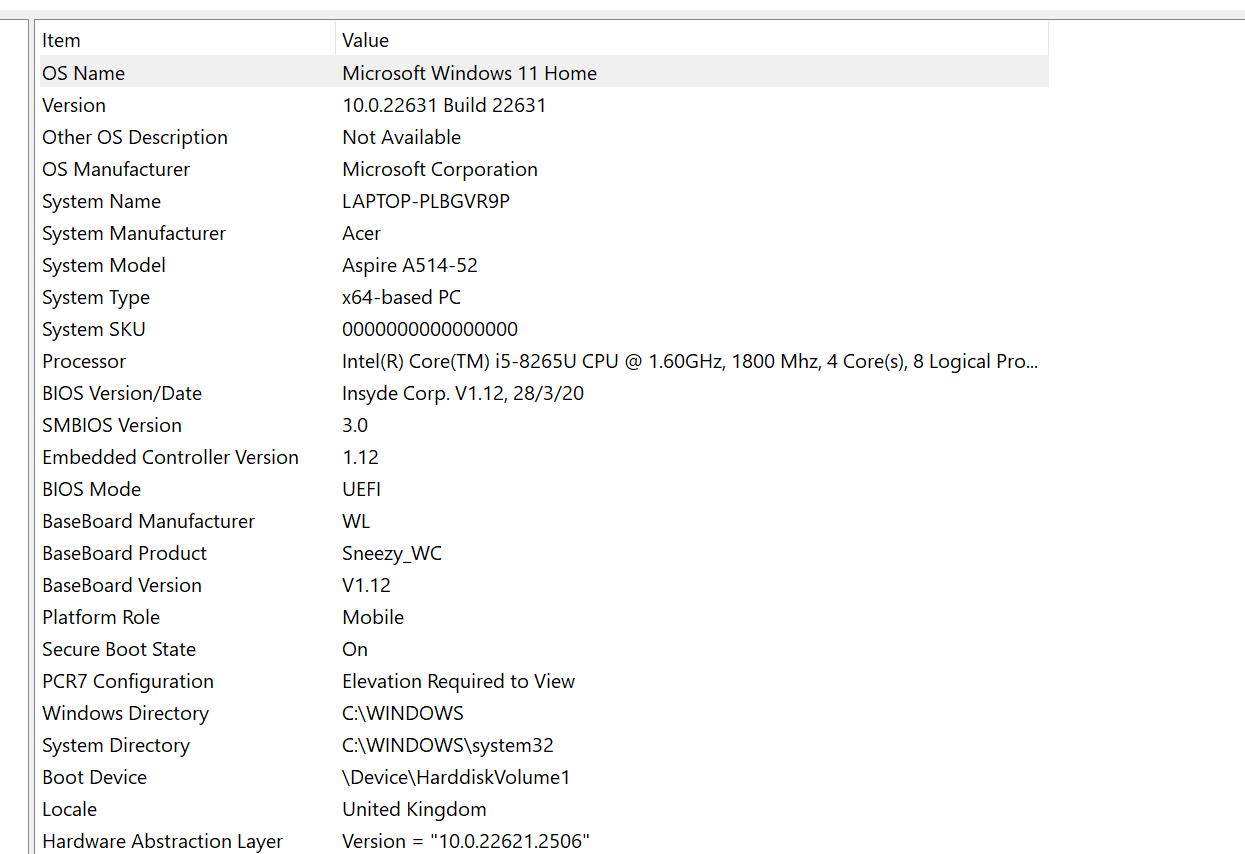Click the United Kingdom value
This screenshot has width=1245, height=854.
coord(414,809)
